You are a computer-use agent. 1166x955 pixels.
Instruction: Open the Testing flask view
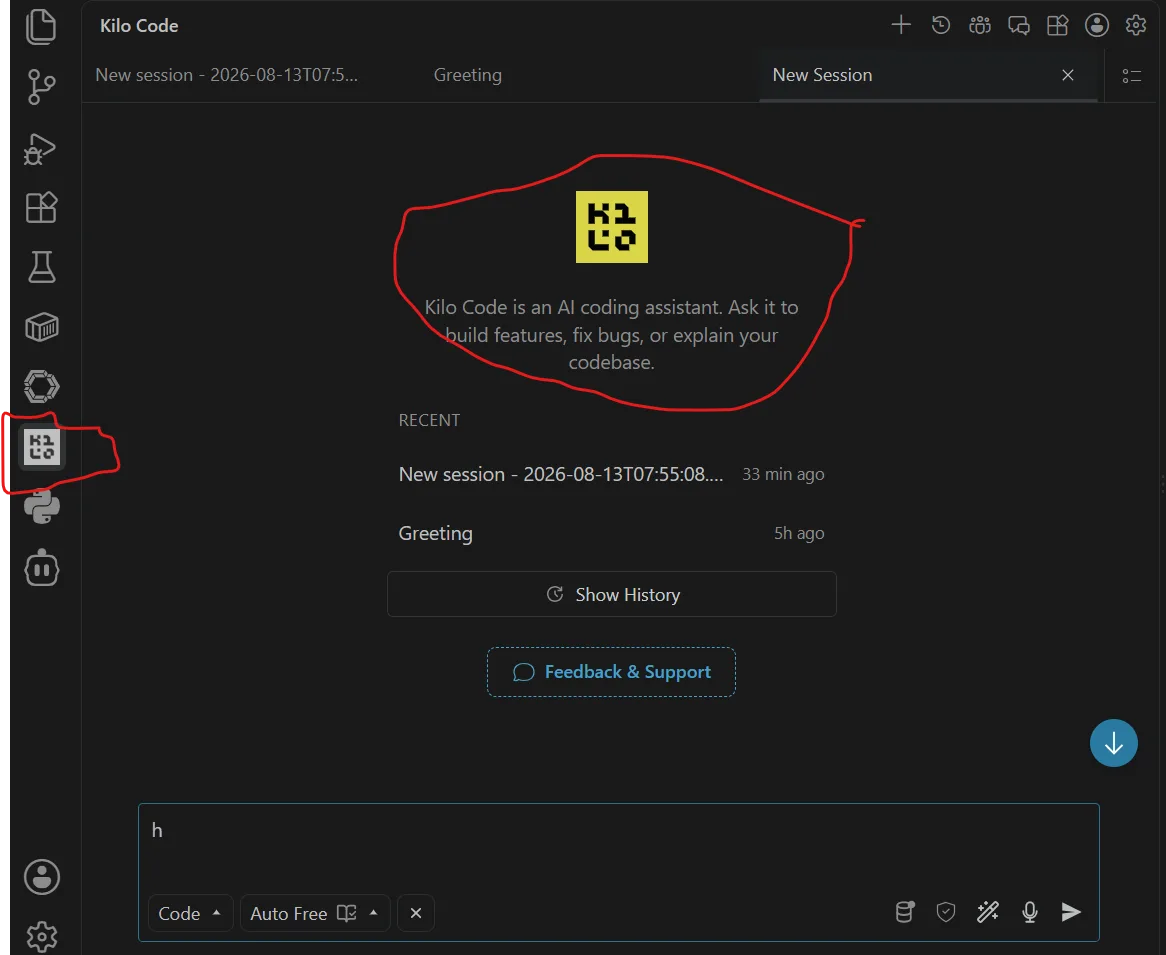coord(42,267)
